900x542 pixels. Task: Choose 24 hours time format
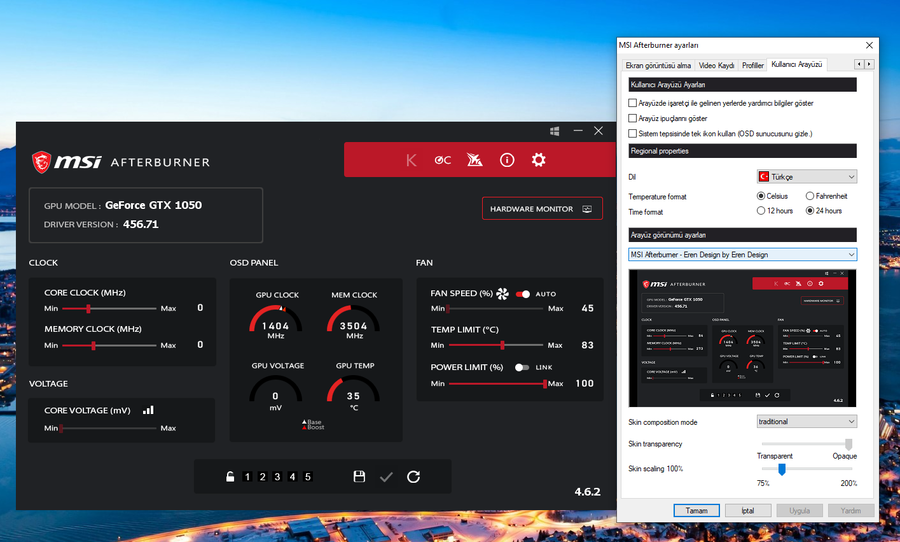click(x=809, y=211)
